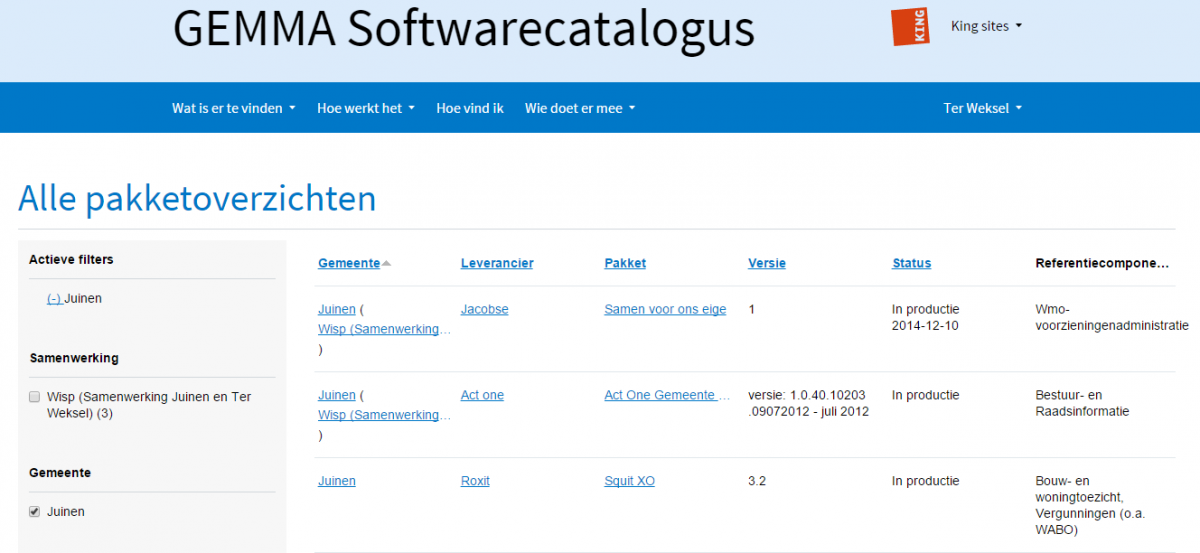1200x553 pixels.
Task: Click the Gemeente column sort arrow icon
Action: [x=386, y=264]
